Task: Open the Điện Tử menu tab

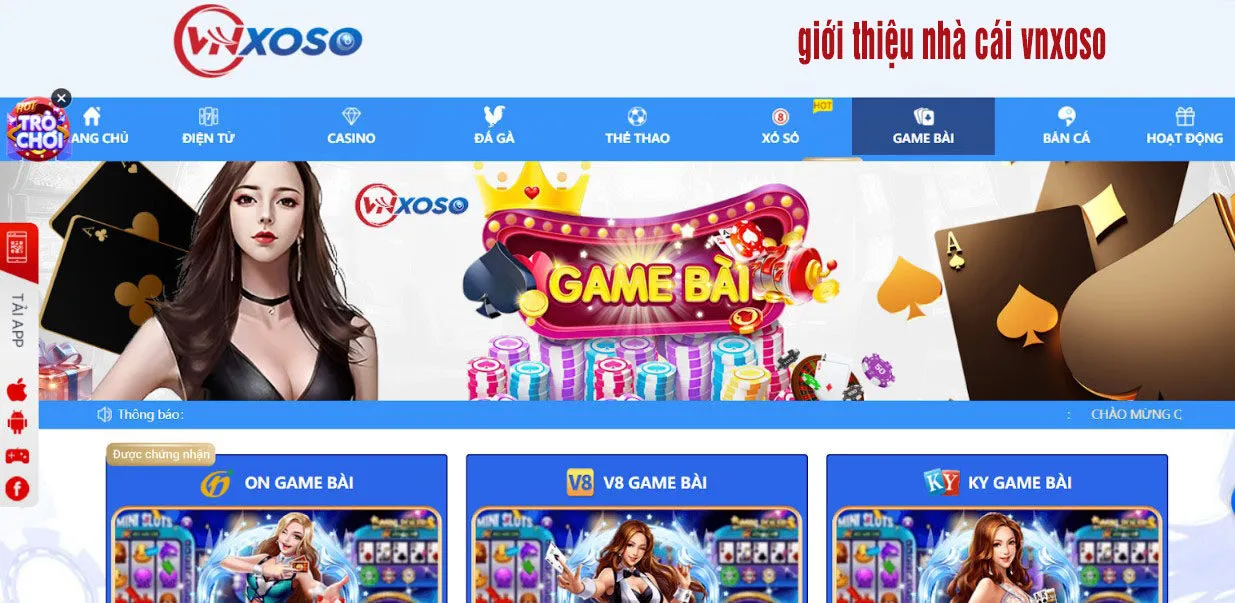Action: [x=208, y=127]
